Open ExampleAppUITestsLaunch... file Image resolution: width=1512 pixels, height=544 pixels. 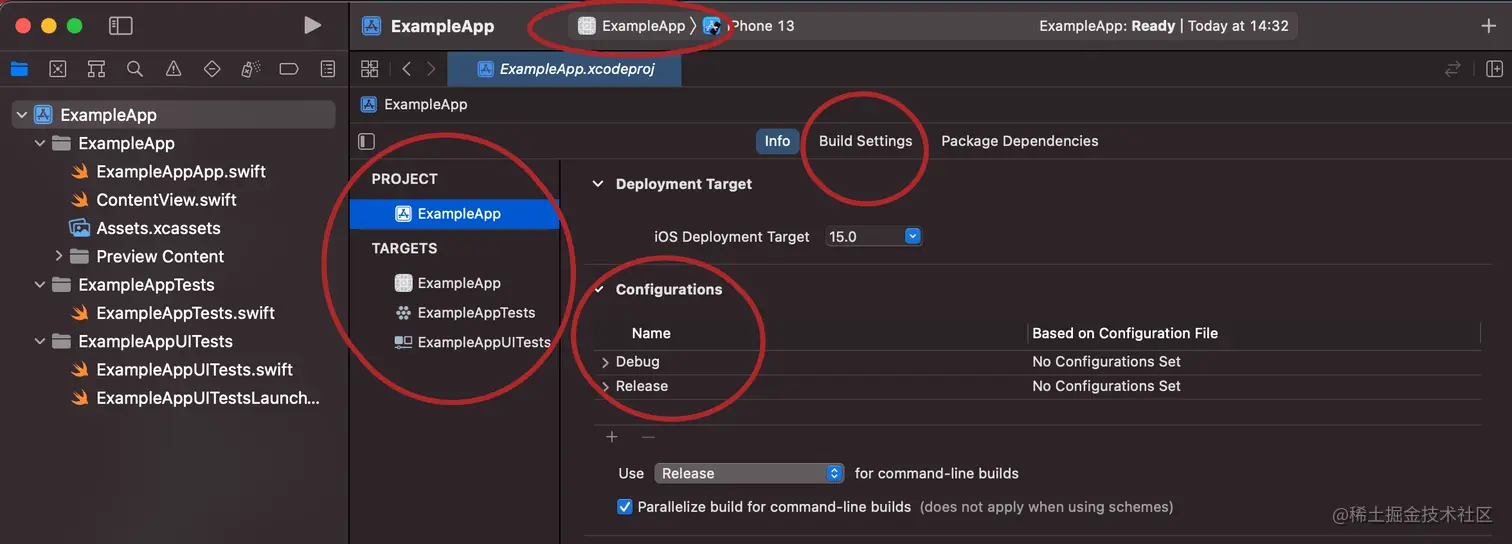pos(195,398)
